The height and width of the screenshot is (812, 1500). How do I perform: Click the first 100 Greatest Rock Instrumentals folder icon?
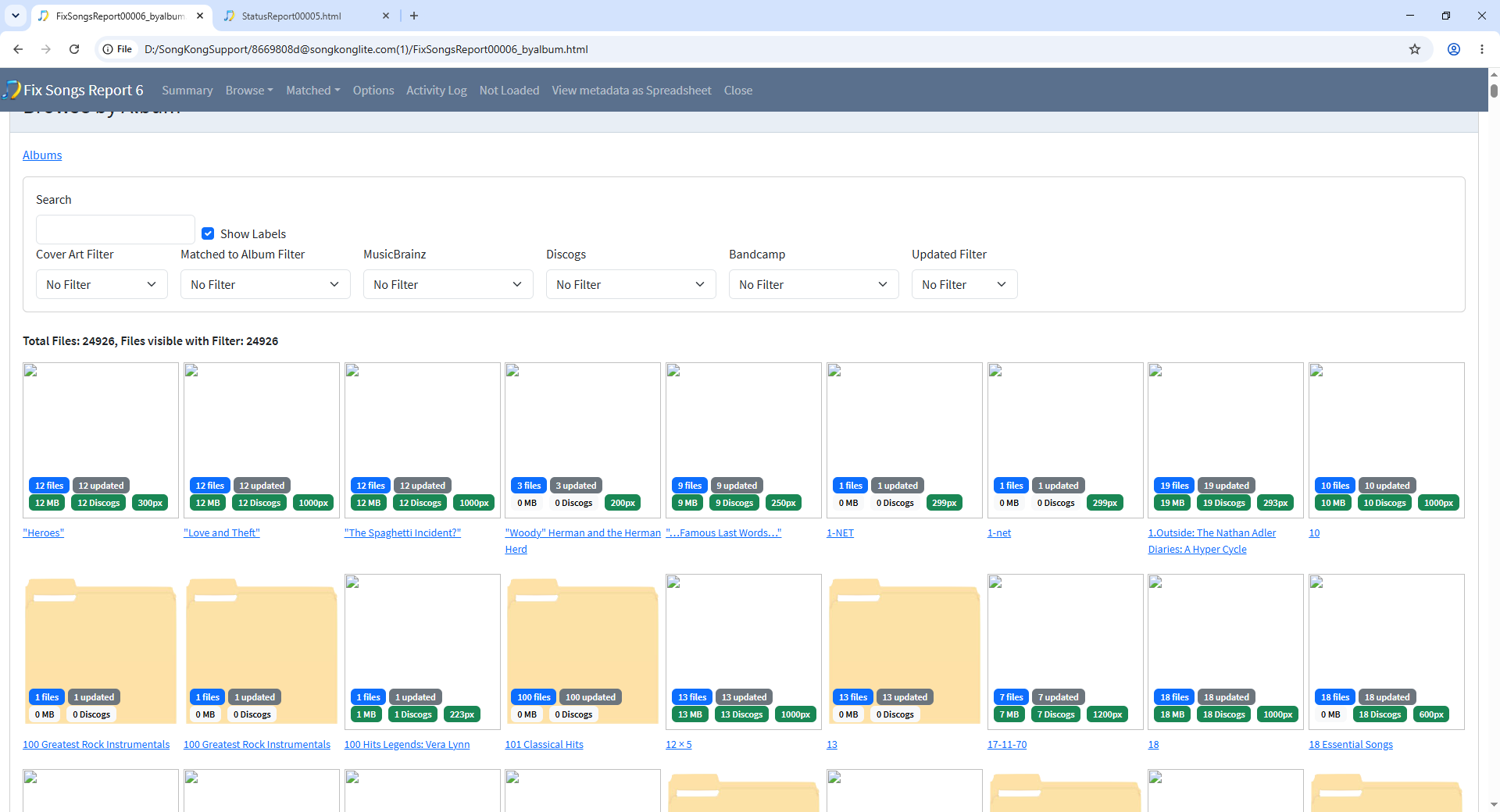pyautogui.click(x=101, y=651)
